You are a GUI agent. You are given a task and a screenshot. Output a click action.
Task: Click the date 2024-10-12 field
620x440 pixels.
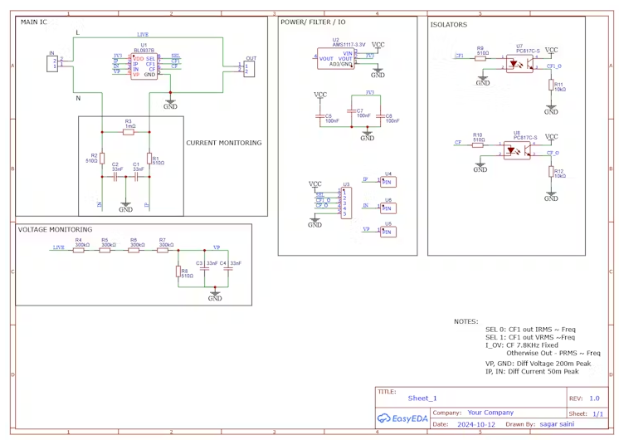pyautogui.click(x=475, y=424)
